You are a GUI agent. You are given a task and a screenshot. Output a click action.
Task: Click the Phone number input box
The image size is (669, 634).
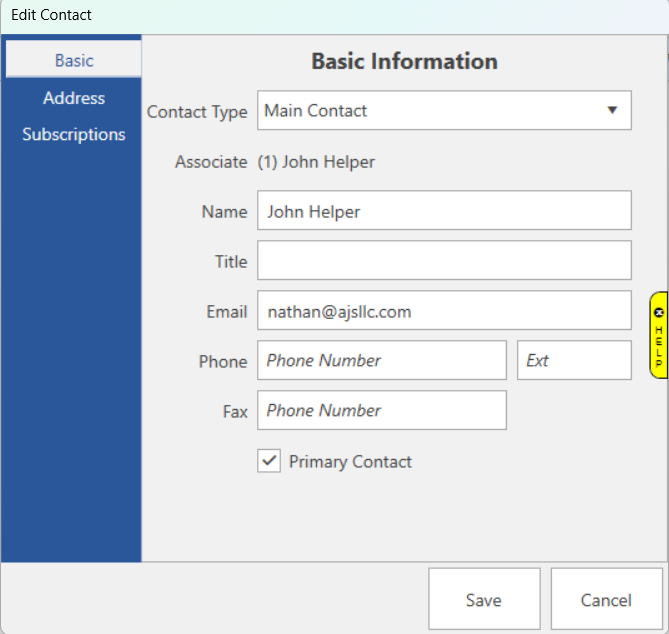(382, 360)
